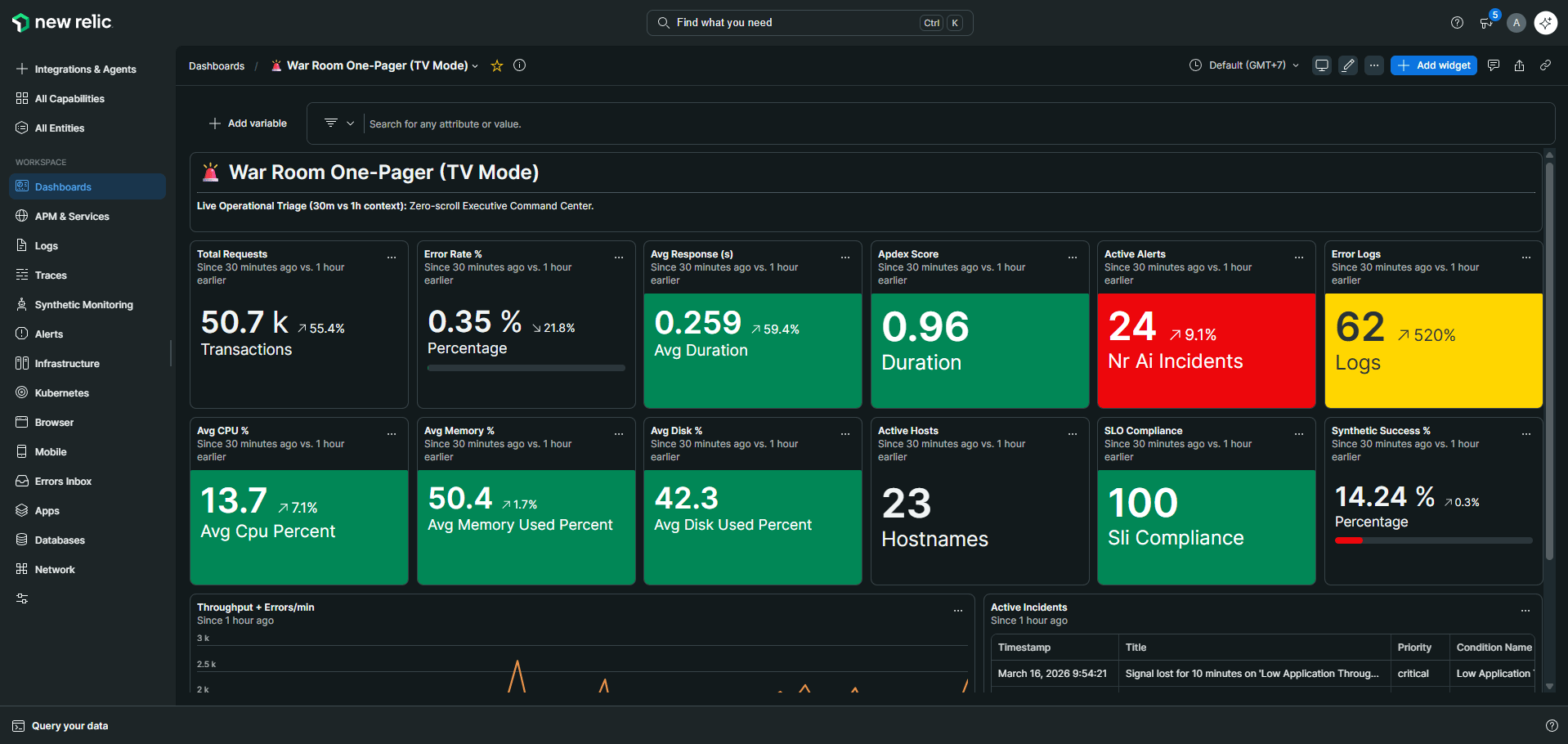Image resolution: width=1568 pixels, height=744 pixels.
Task: Open the Error Rate percentage progress bar
Action: pyautogui.click(x=526, y=368)
